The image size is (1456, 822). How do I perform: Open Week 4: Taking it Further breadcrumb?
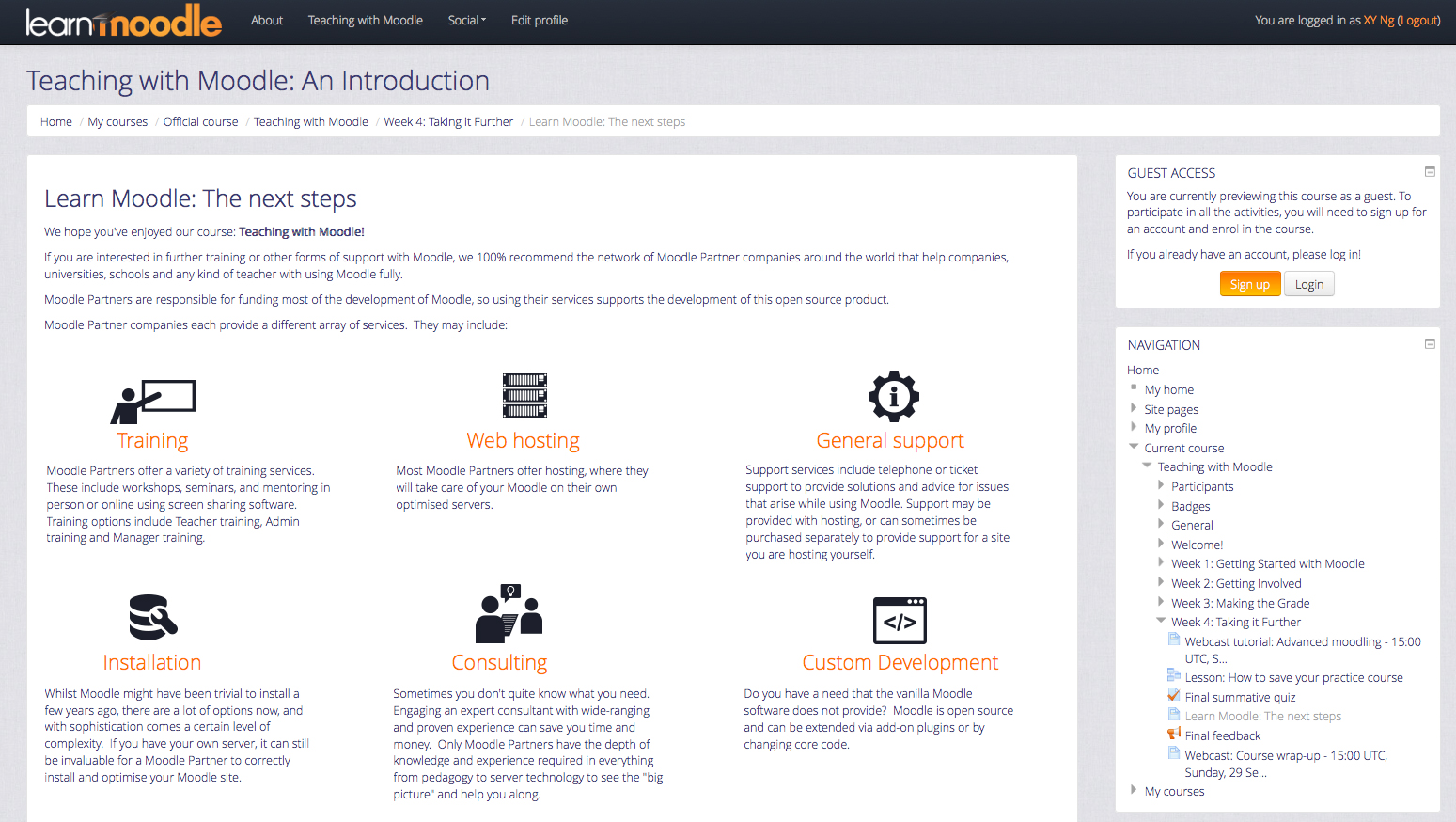[448, 121]
